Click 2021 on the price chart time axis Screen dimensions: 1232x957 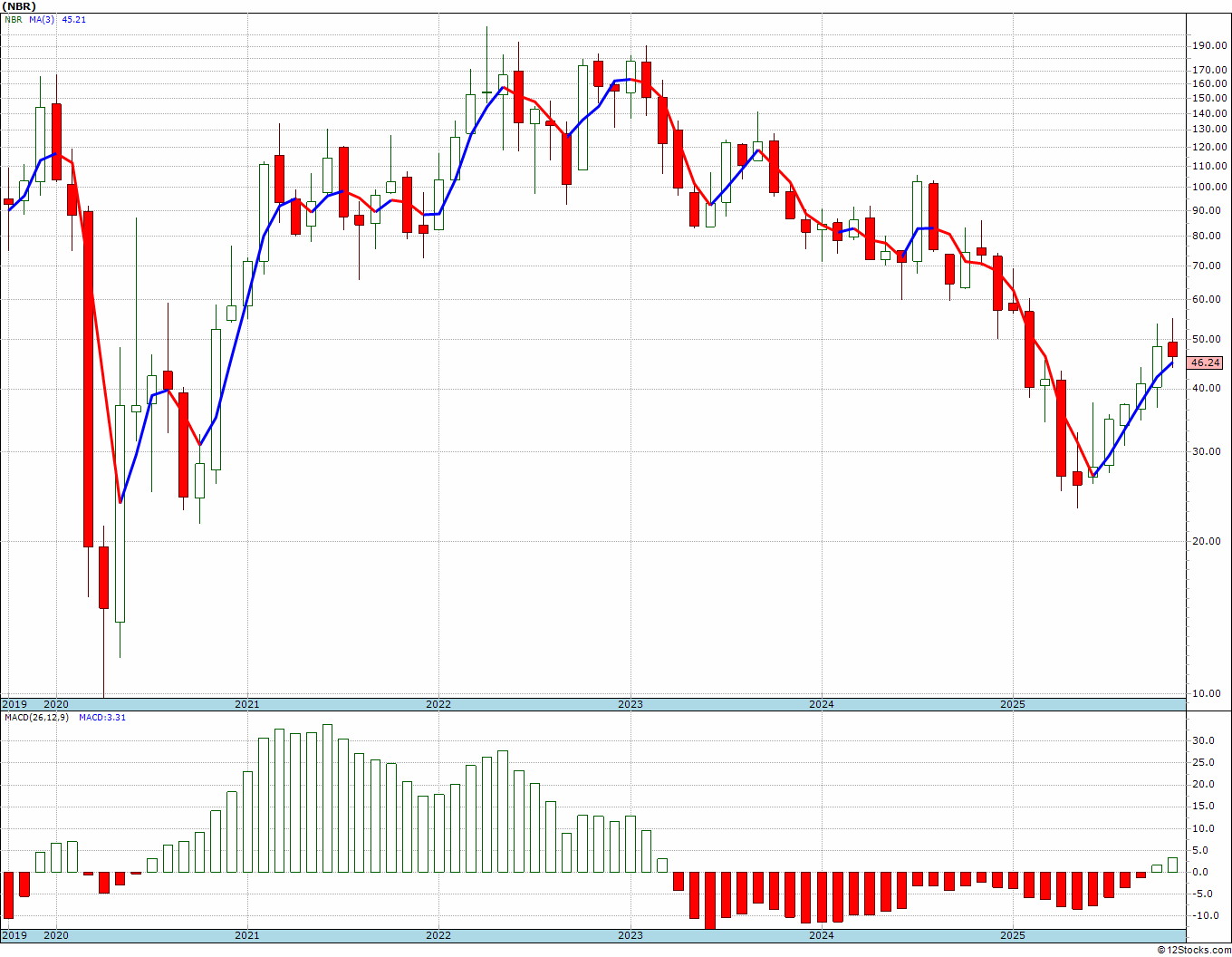[246, 704]
